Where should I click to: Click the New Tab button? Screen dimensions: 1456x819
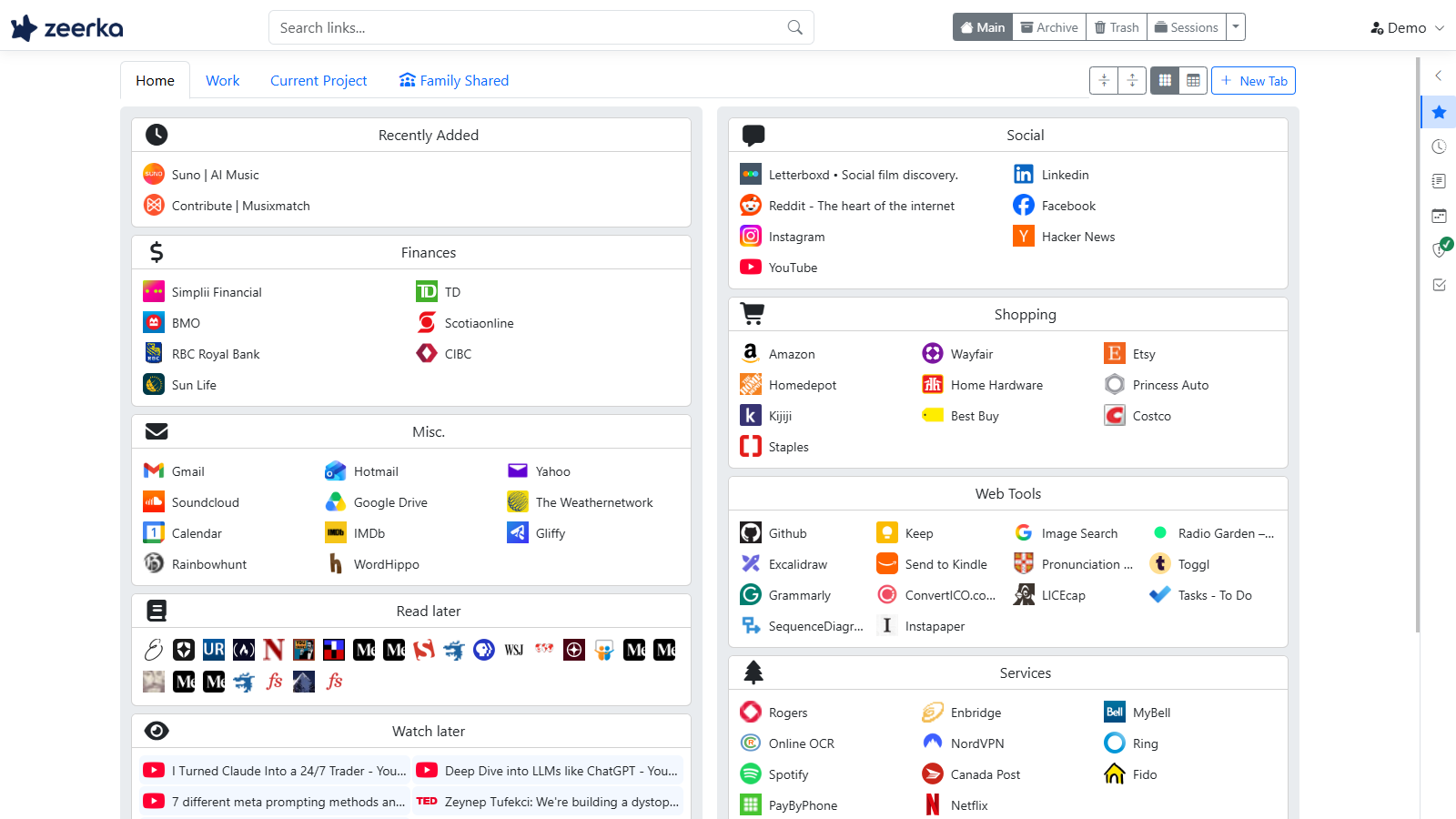(x=1253, y=81)
